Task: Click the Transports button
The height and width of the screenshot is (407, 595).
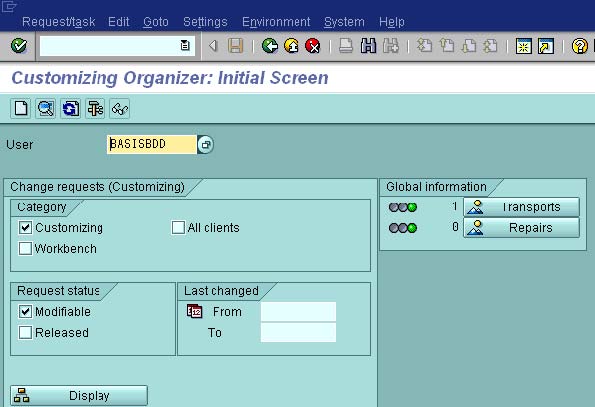Action: click(x=521, y=207)
